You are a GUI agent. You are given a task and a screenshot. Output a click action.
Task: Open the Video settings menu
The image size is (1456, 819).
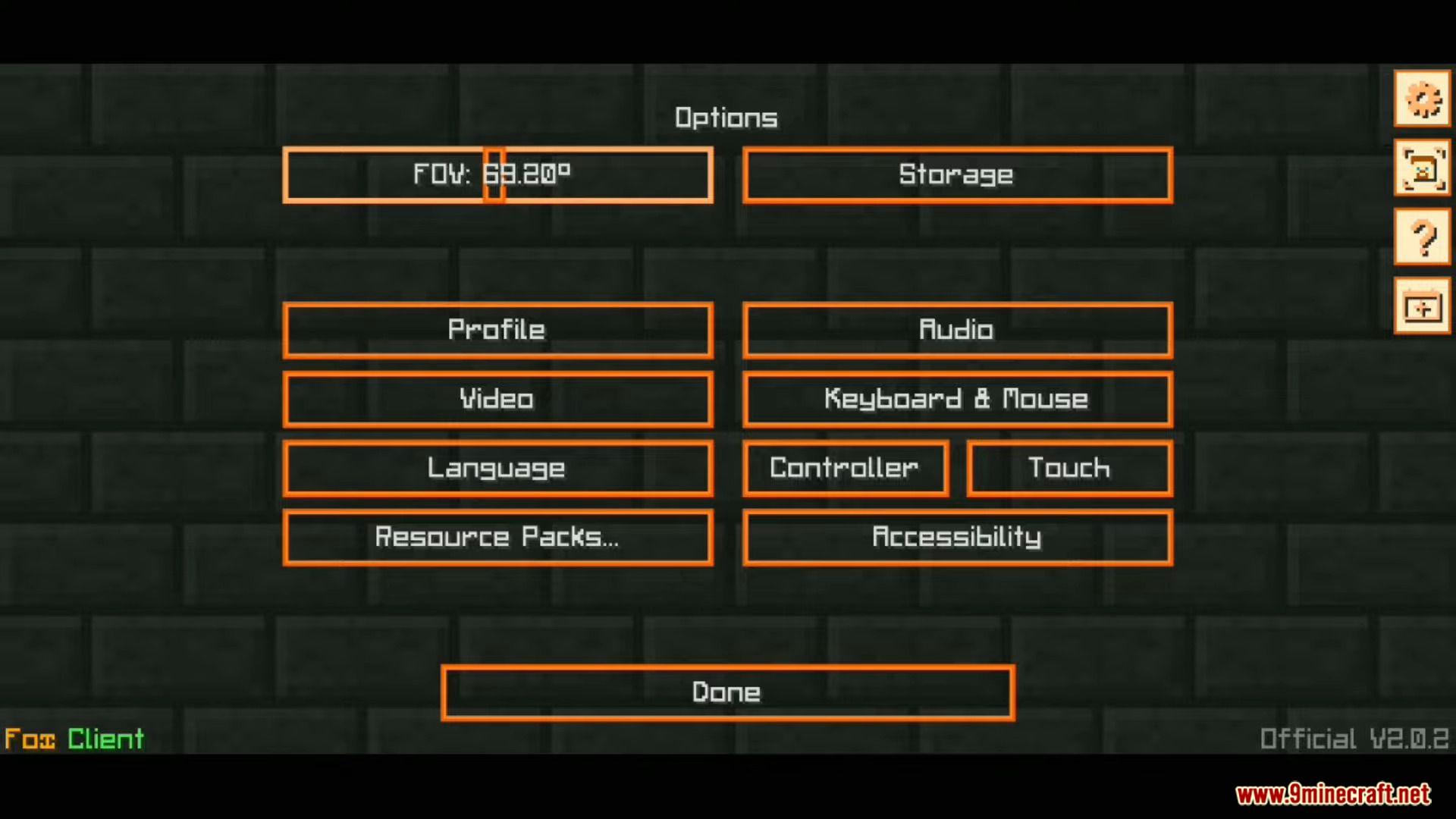click(x=497, y=399)
